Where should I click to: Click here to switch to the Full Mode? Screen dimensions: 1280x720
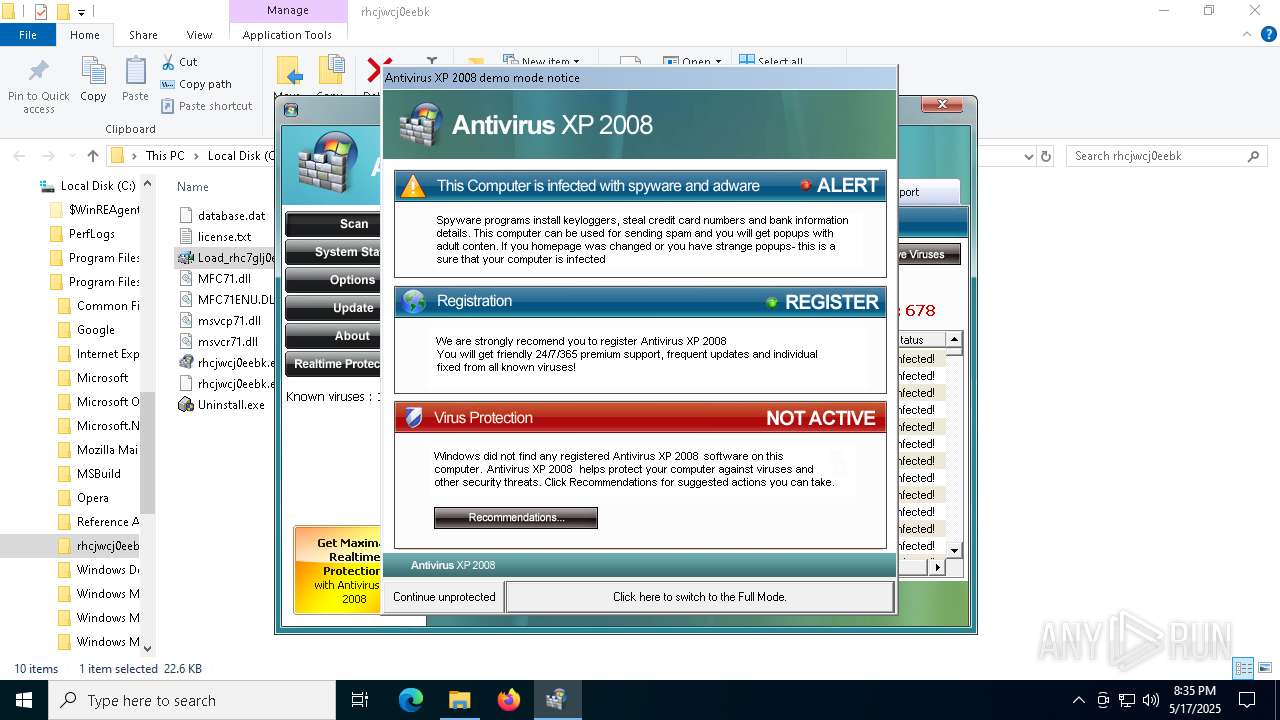point(699,597)
